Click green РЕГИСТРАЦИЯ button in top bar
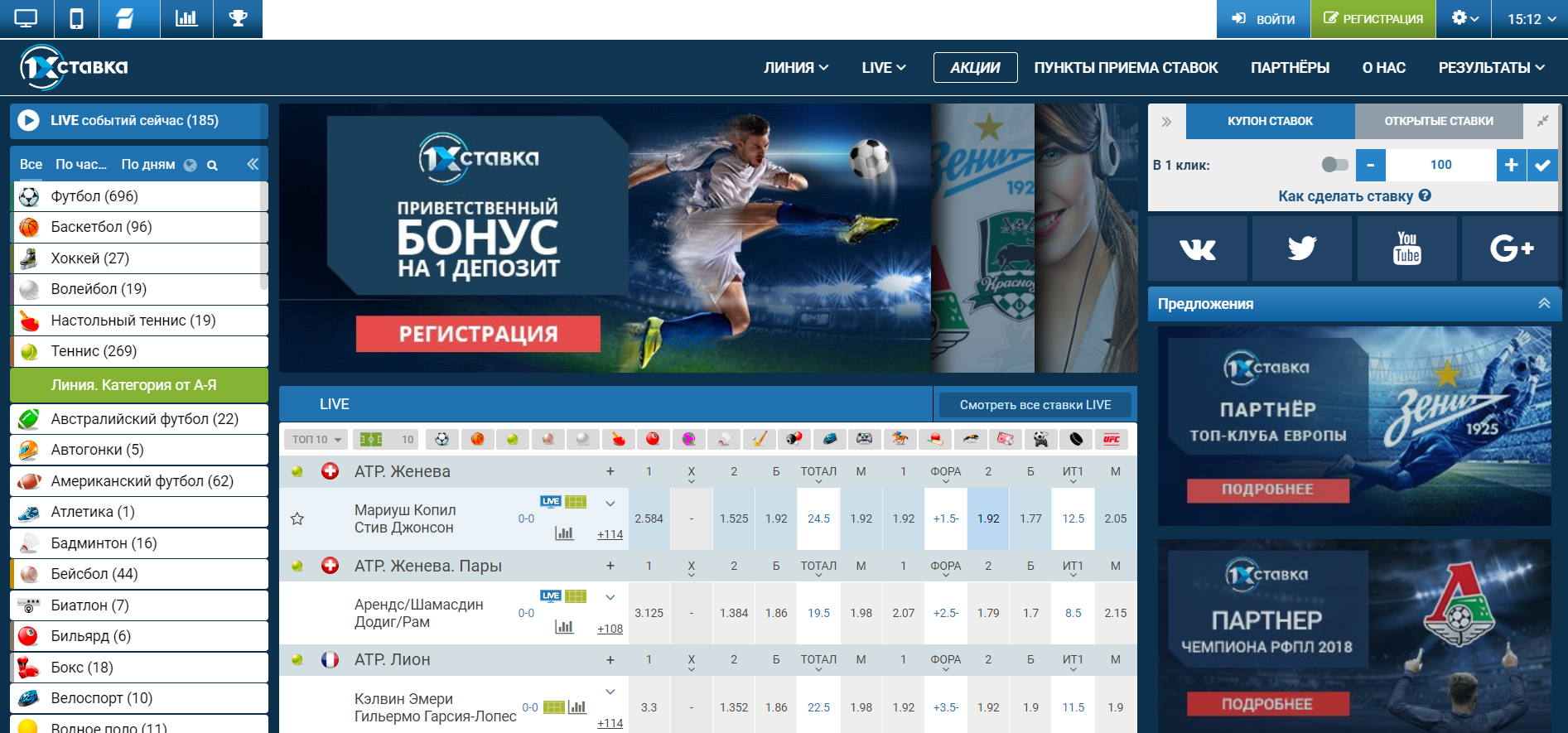This screenshot has width=1568, height=733. pos(1373,18)
